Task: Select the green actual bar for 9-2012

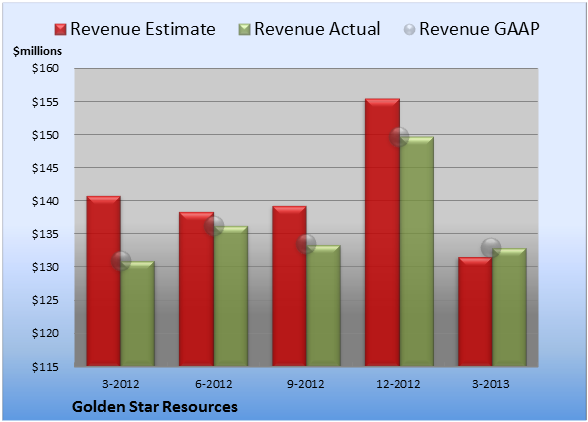Action: [x=323, y=306]
